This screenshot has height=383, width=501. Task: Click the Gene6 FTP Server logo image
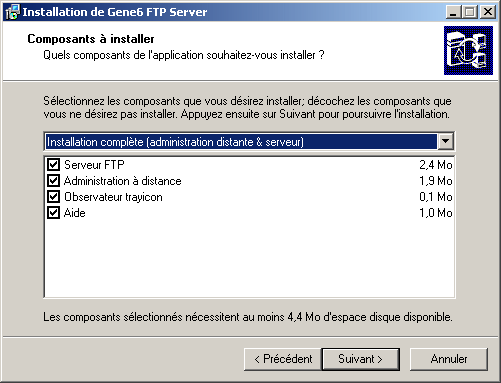(468, 51)
